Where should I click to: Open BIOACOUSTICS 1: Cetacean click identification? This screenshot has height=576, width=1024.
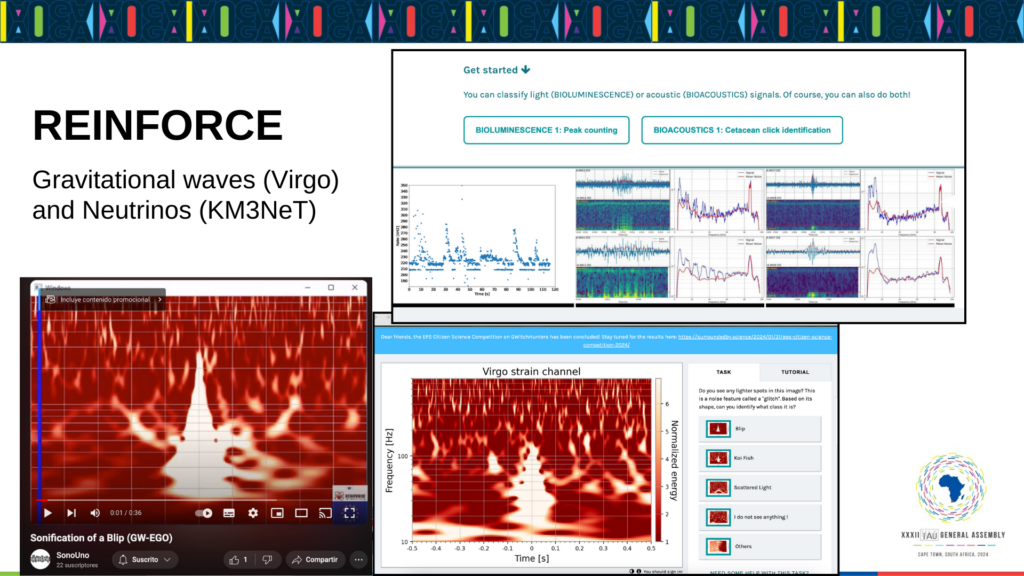742,130
